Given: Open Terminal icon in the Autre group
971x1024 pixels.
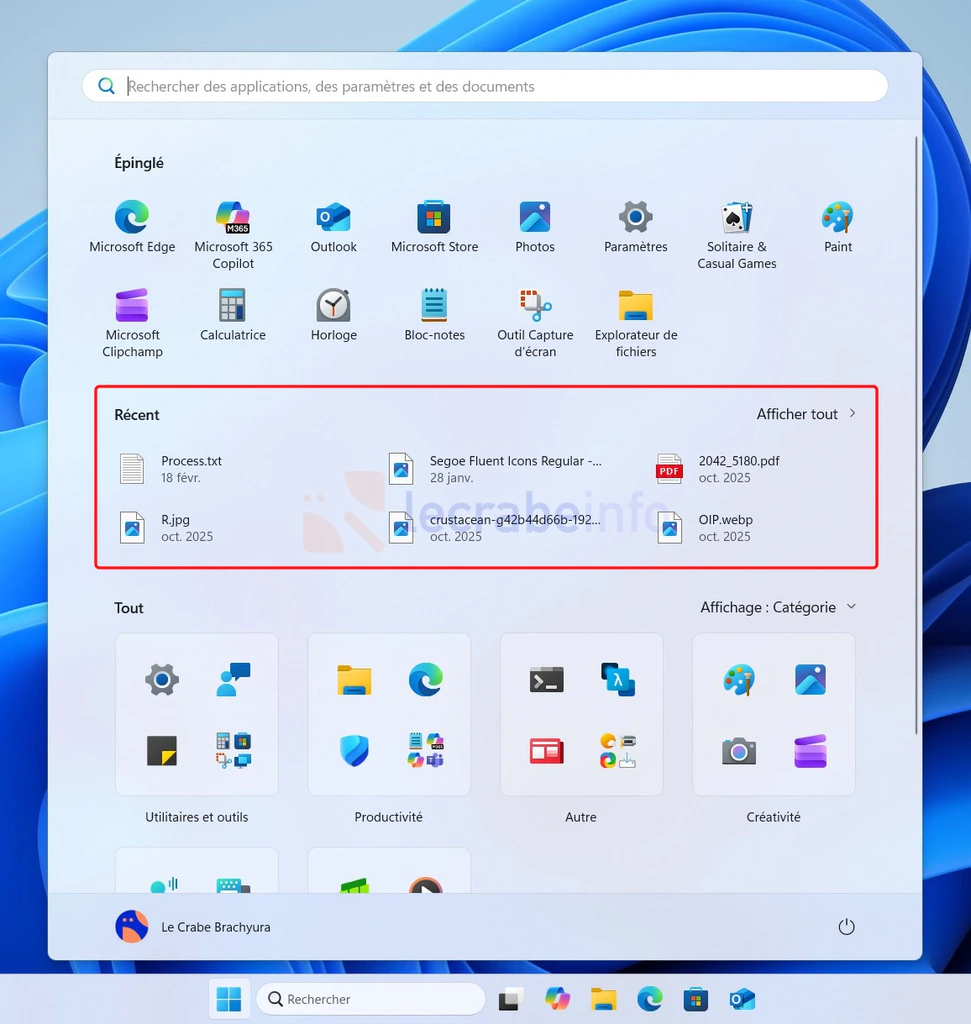Looking at the screenshot, I should (x=547, y=680).
